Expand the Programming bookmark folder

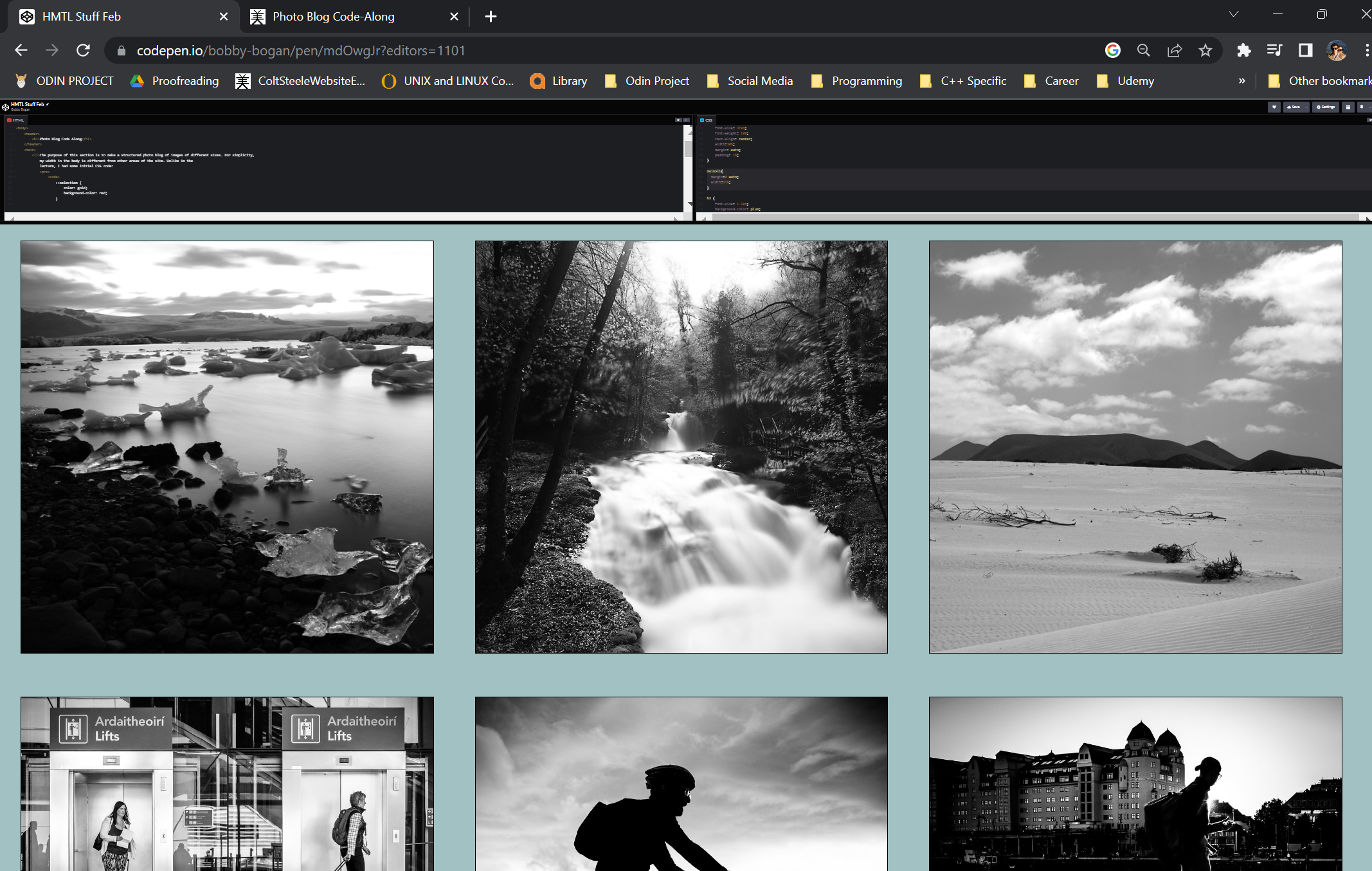pos(857,80)
